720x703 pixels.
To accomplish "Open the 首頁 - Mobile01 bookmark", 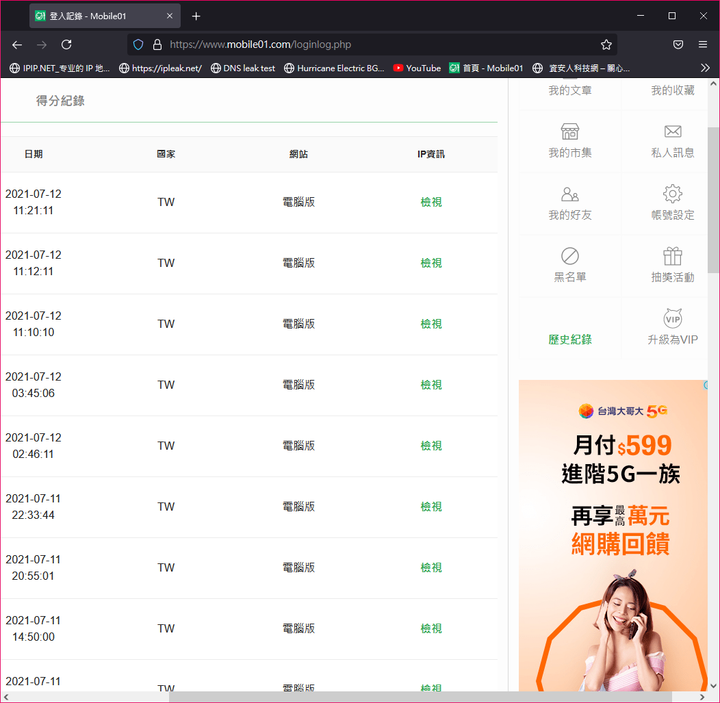I will point(486,68).
